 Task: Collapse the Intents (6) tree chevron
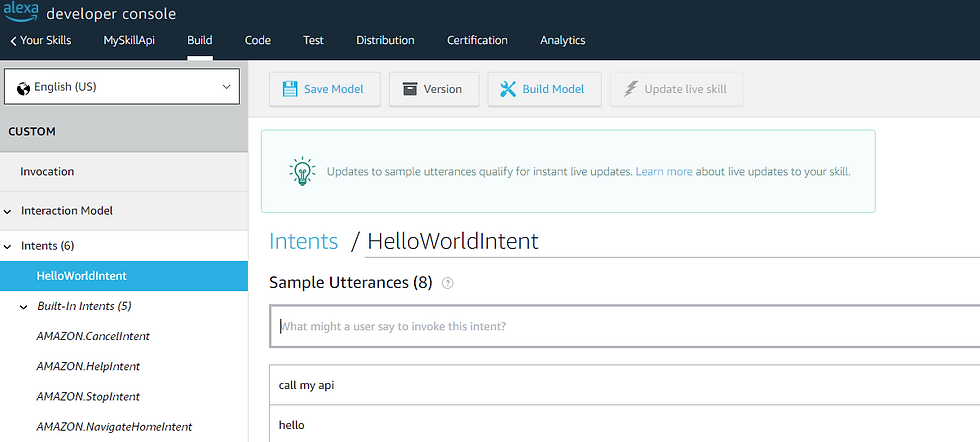(x=8, y=246)
